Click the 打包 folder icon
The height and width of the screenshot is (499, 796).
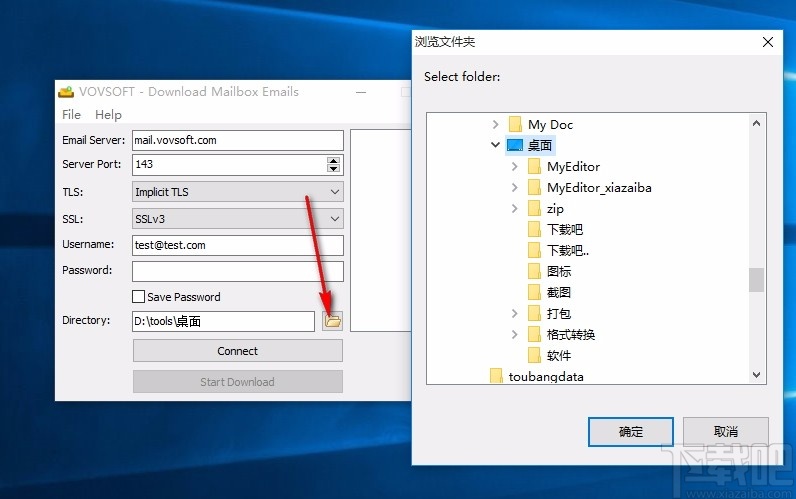pyautogui.click(x=534, y=314)
